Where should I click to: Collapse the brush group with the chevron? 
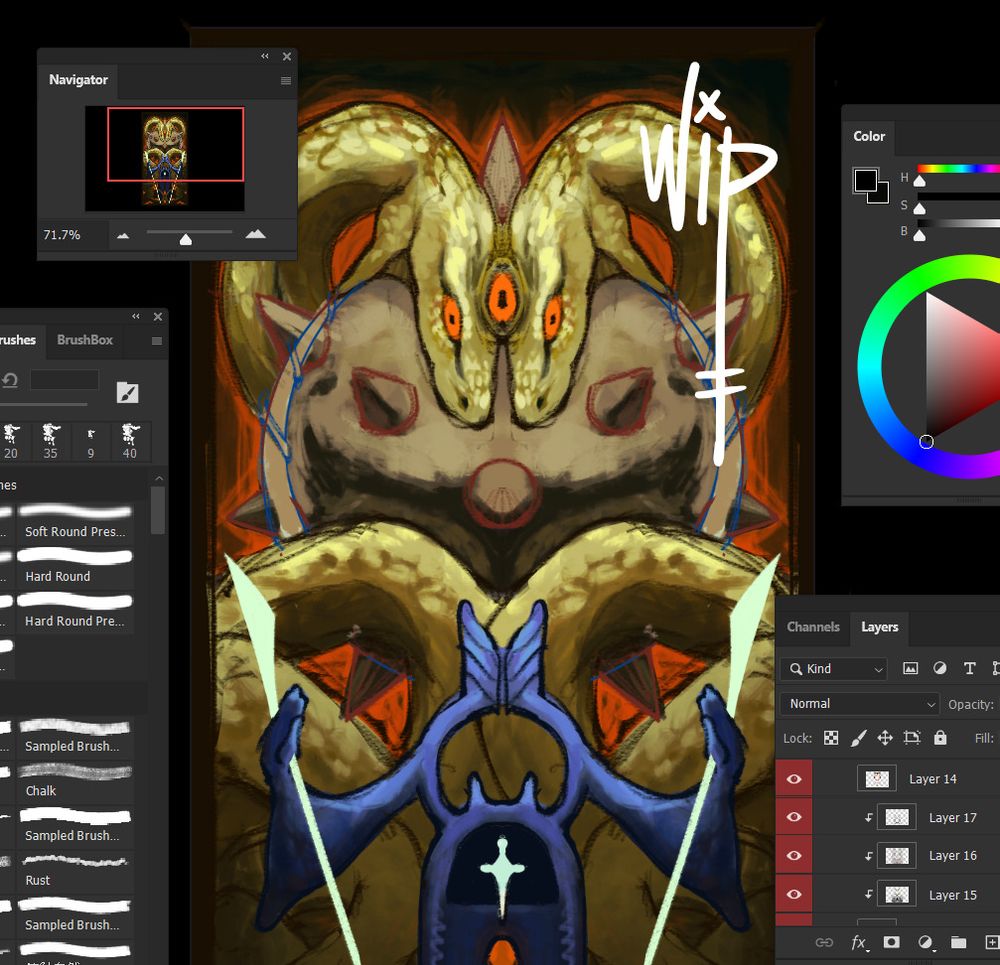pyautogui.click(x=159, y=478)
